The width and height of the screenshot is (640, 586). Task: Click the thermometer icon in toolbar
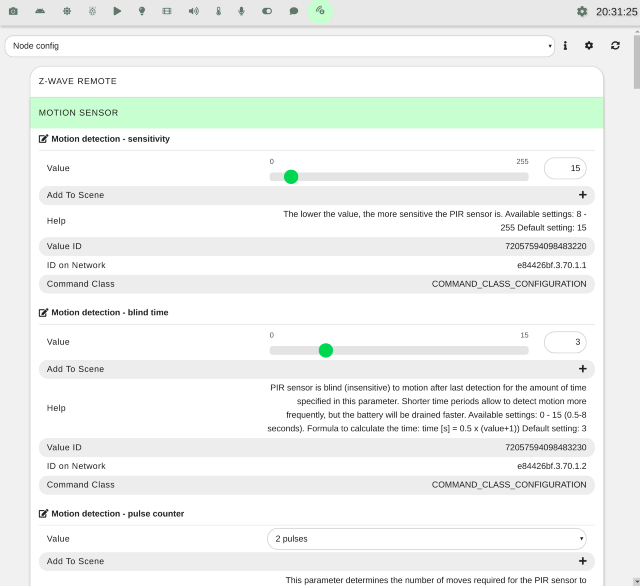click(218, 11)
